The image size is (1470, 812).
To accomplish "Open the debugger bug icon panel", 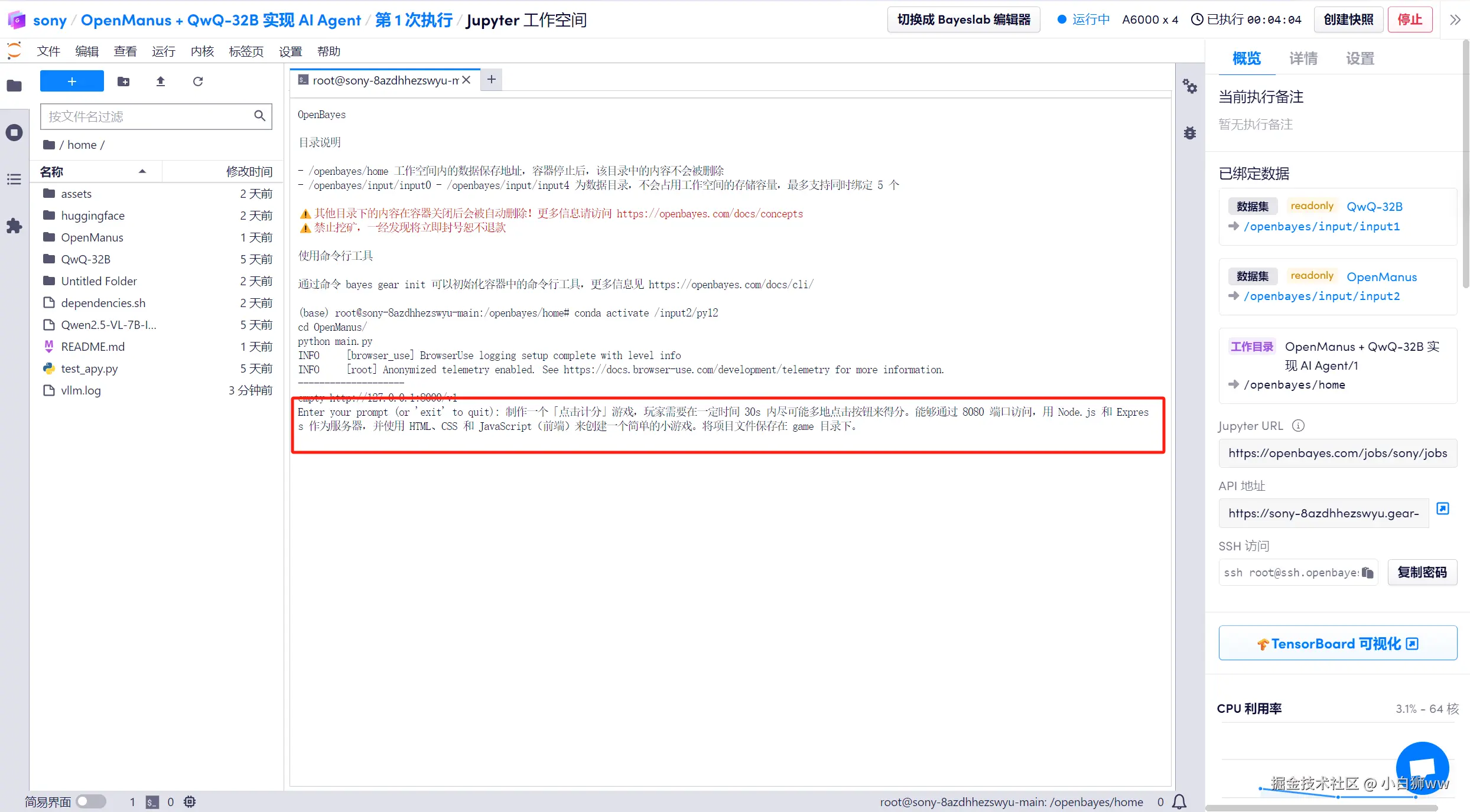I will pos(1189,133).
